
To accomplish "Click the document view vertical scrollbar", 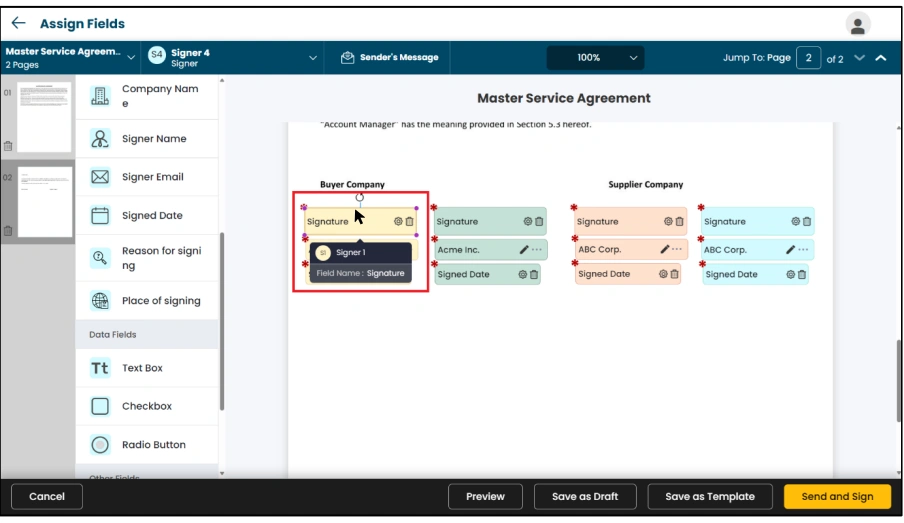I will [899, 381].
